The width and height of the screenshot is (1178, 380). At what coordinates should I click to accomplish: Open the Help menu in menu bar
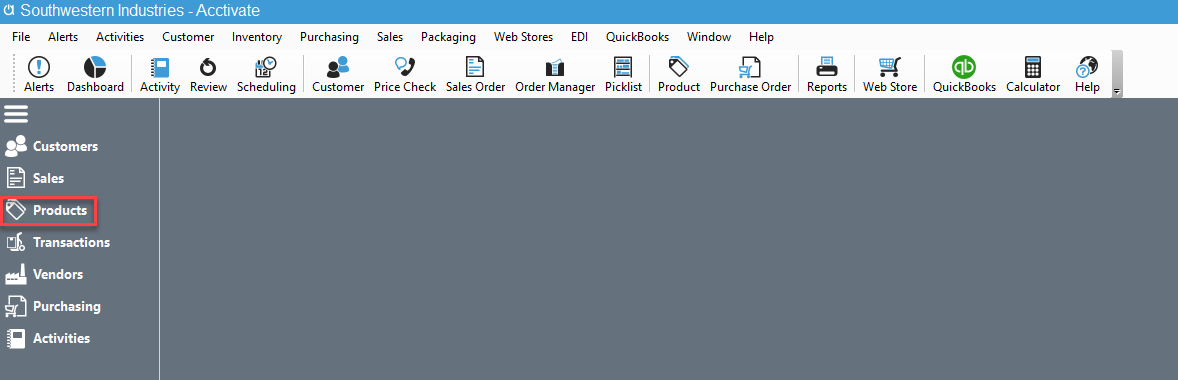tap(761, 37)
